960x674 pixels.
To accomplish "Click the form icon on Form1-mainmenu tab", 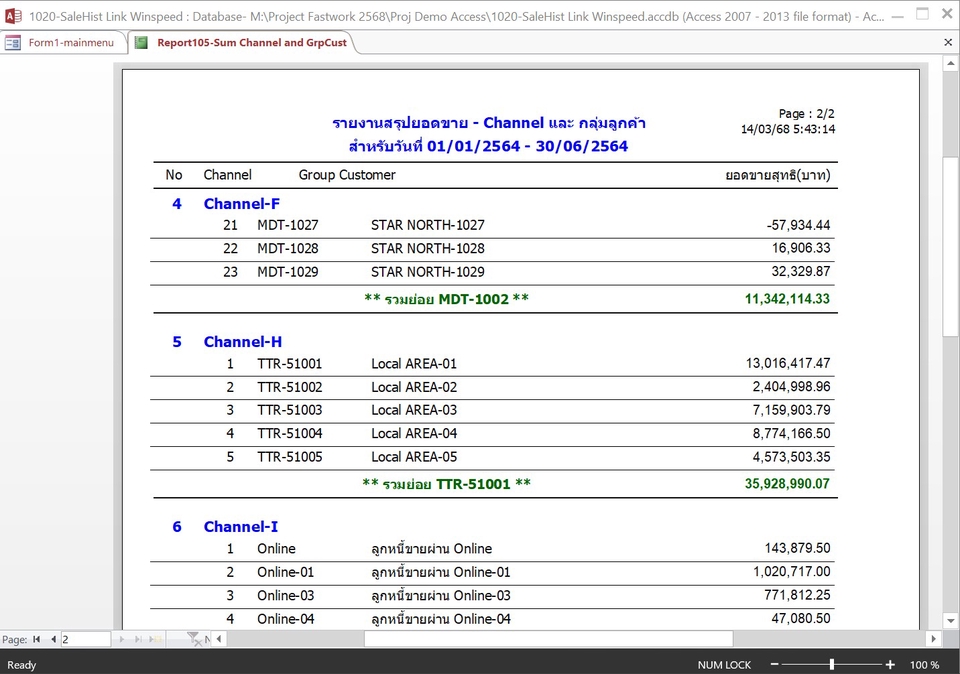I will click(x=12, y=42).
